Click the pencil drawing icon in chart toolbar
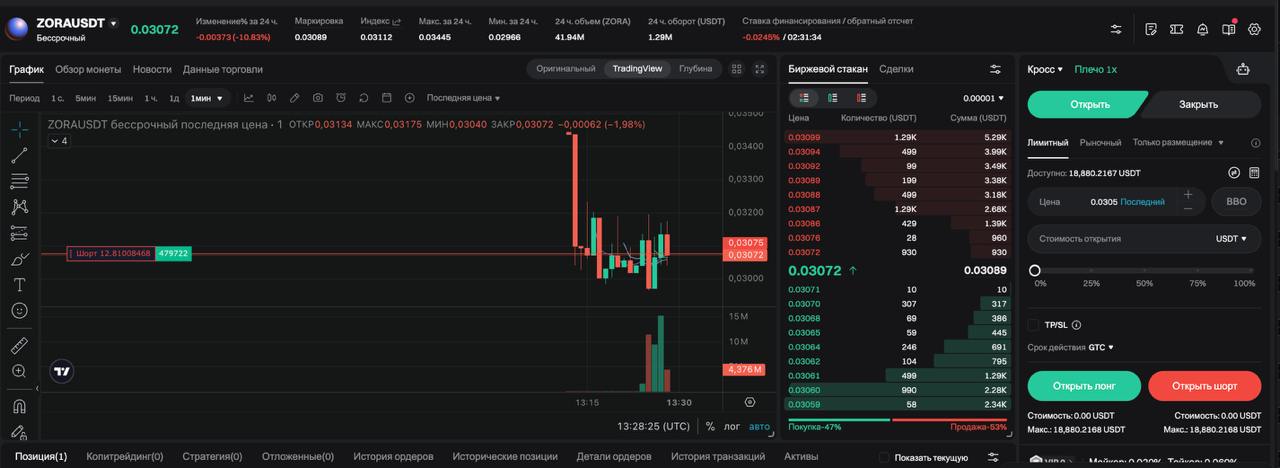This screenshot has height=468, width=1280. point(295,98)
